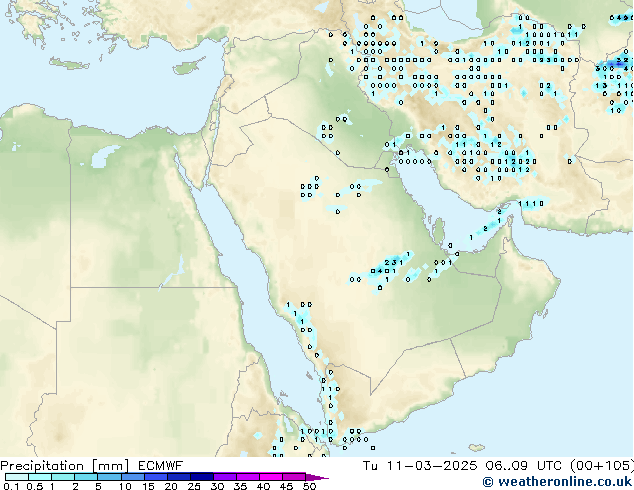Viewport: 634px width, 490px height.
Task: Click the 0.1 value on the legend scale
Action: coord(8,486)
